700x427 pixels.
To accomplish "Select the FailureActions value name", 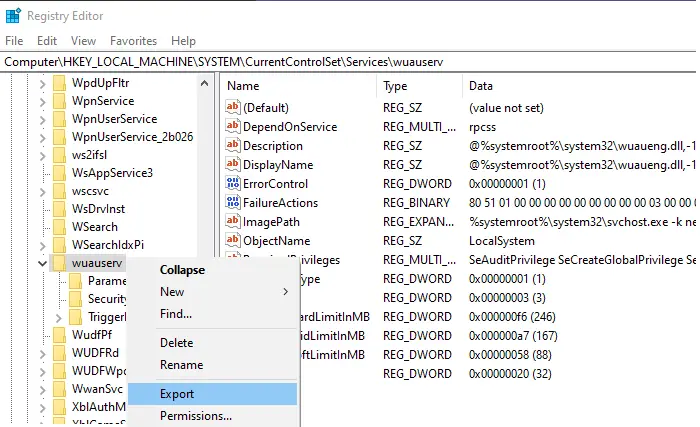I will point(280,203).
